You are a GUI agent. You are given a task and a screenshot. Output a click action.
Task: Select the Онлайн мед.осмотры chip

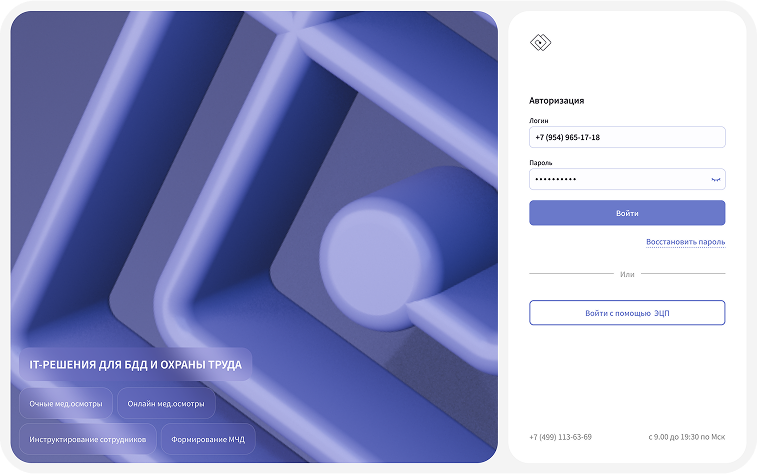(166, 404)
